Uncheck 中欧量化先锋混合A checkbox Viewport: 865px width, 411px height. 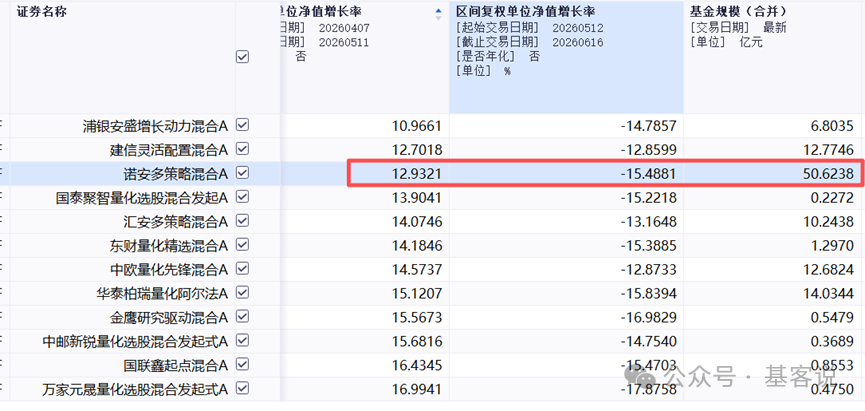click(x=242, y=269)
